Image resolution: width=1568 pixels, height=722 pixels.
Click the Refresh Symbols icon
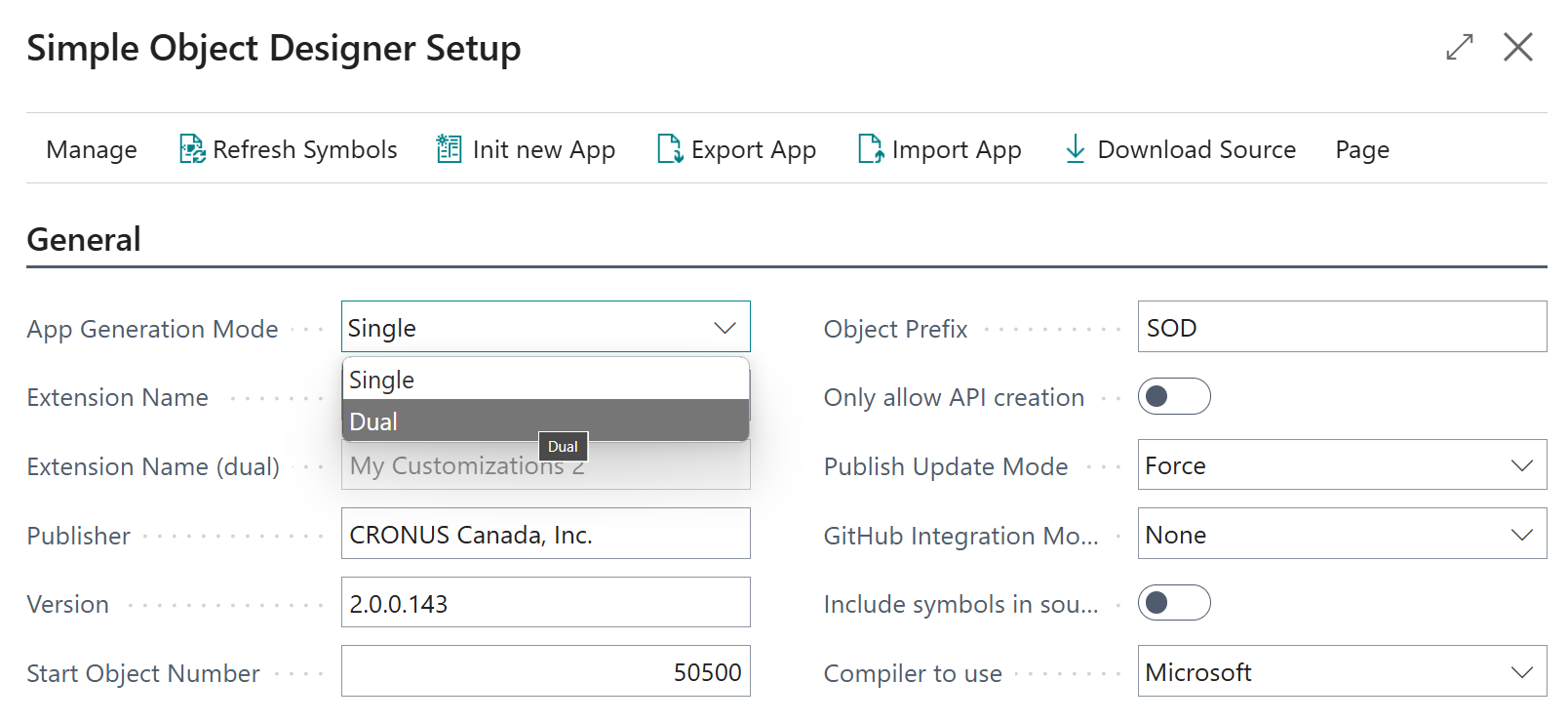[192, 149]
